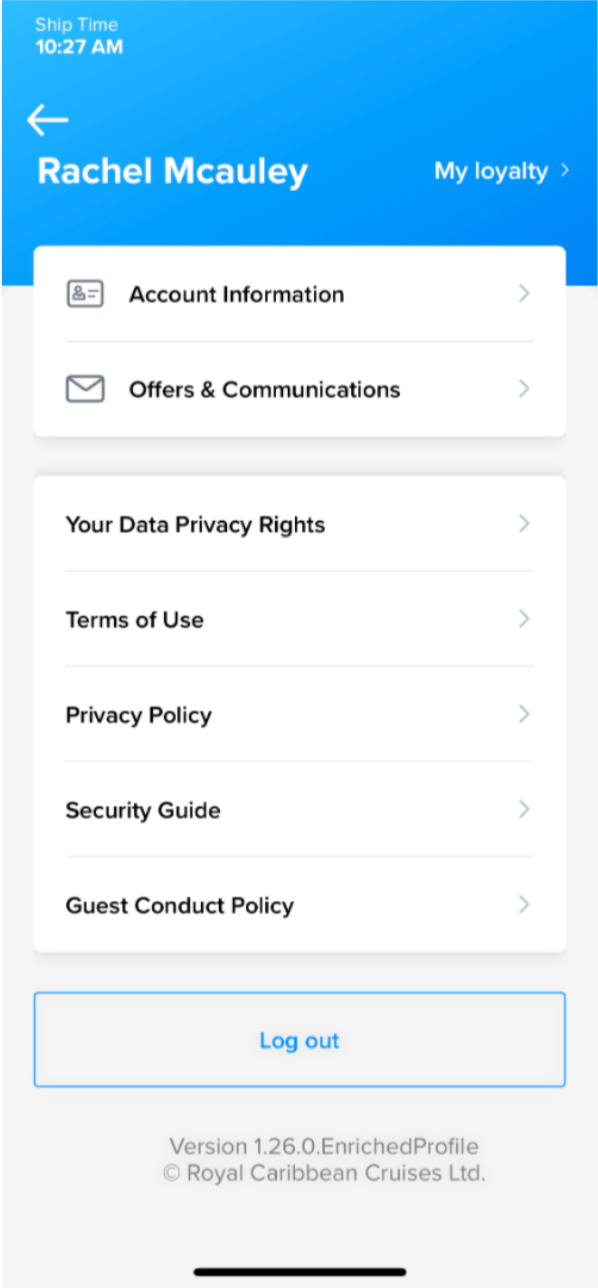The image size is (598, 1288).
Task: Click Your Data Privacy Rights chevron
Action: click(524, 524)
